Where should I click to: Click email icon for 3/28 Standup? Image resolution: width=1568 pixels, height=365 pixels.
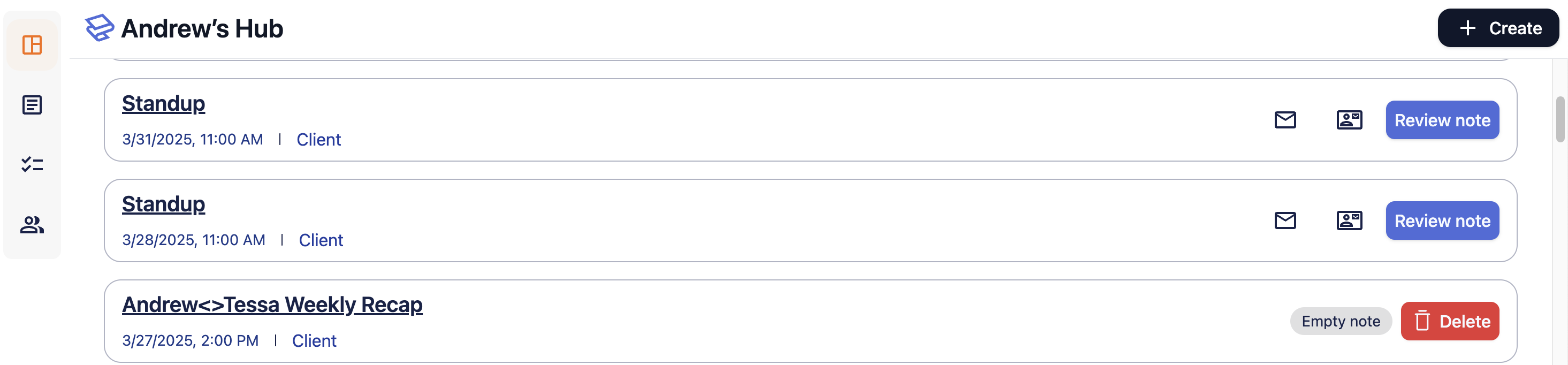[1285, 220]
